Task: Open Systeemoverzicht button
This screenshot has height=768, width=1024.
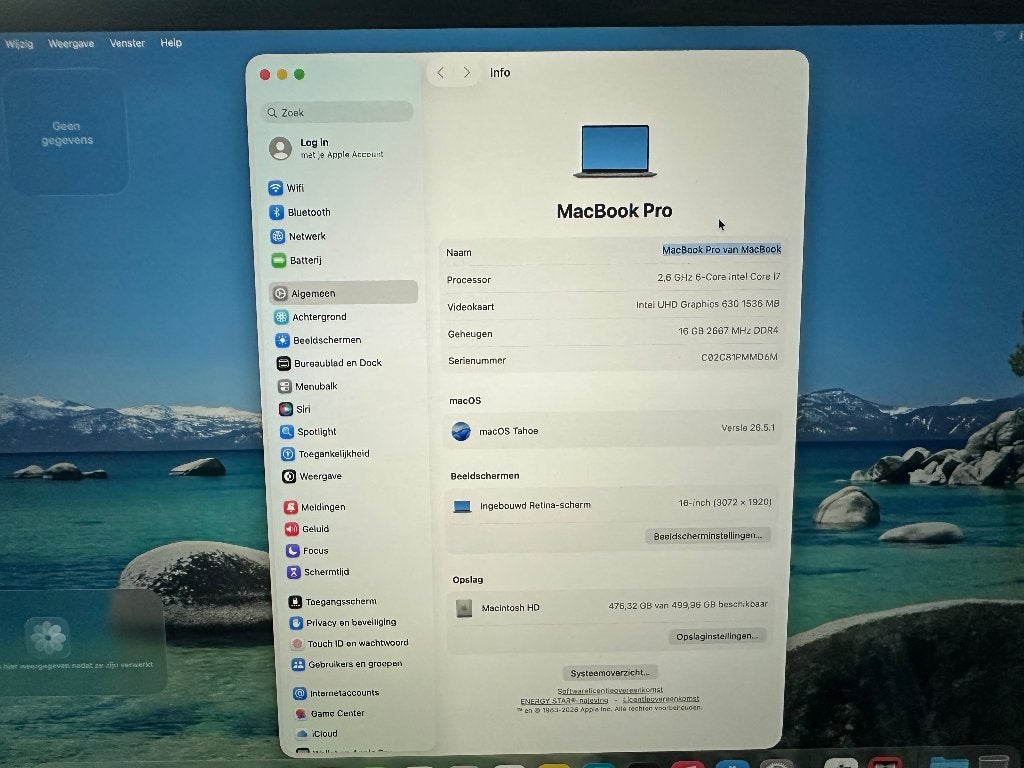Action: coord(610,673)
